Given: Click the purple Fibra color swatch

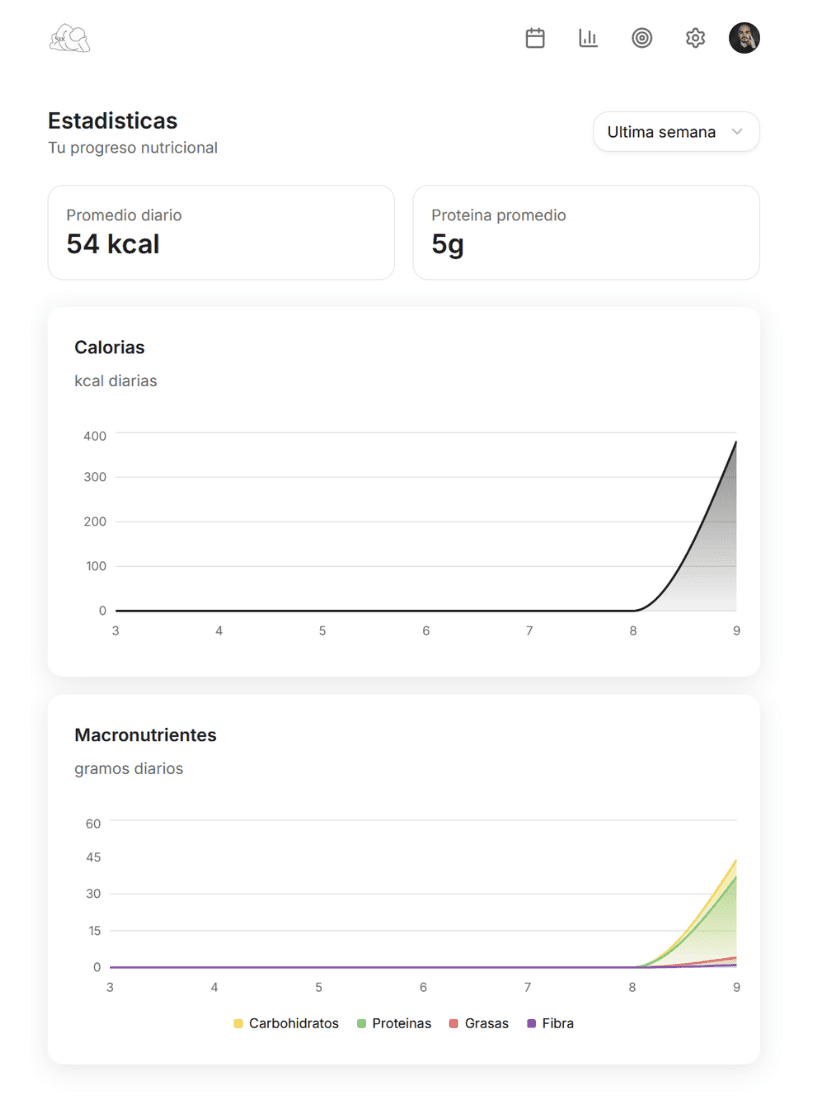Looking at the screenshot, I should click(531, 1023).
